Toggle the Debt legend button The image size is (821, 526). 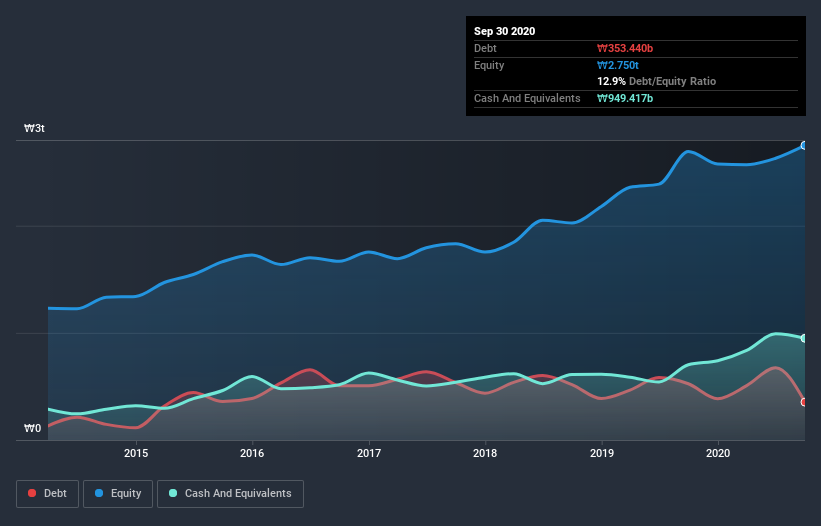click(47, 494)
